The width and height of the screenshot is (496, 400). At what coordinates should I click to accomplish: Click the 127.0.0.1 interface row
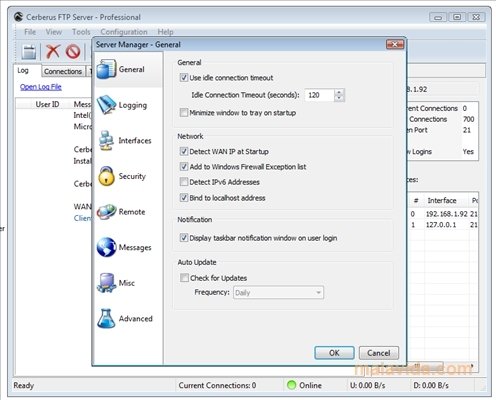[443, 225]
